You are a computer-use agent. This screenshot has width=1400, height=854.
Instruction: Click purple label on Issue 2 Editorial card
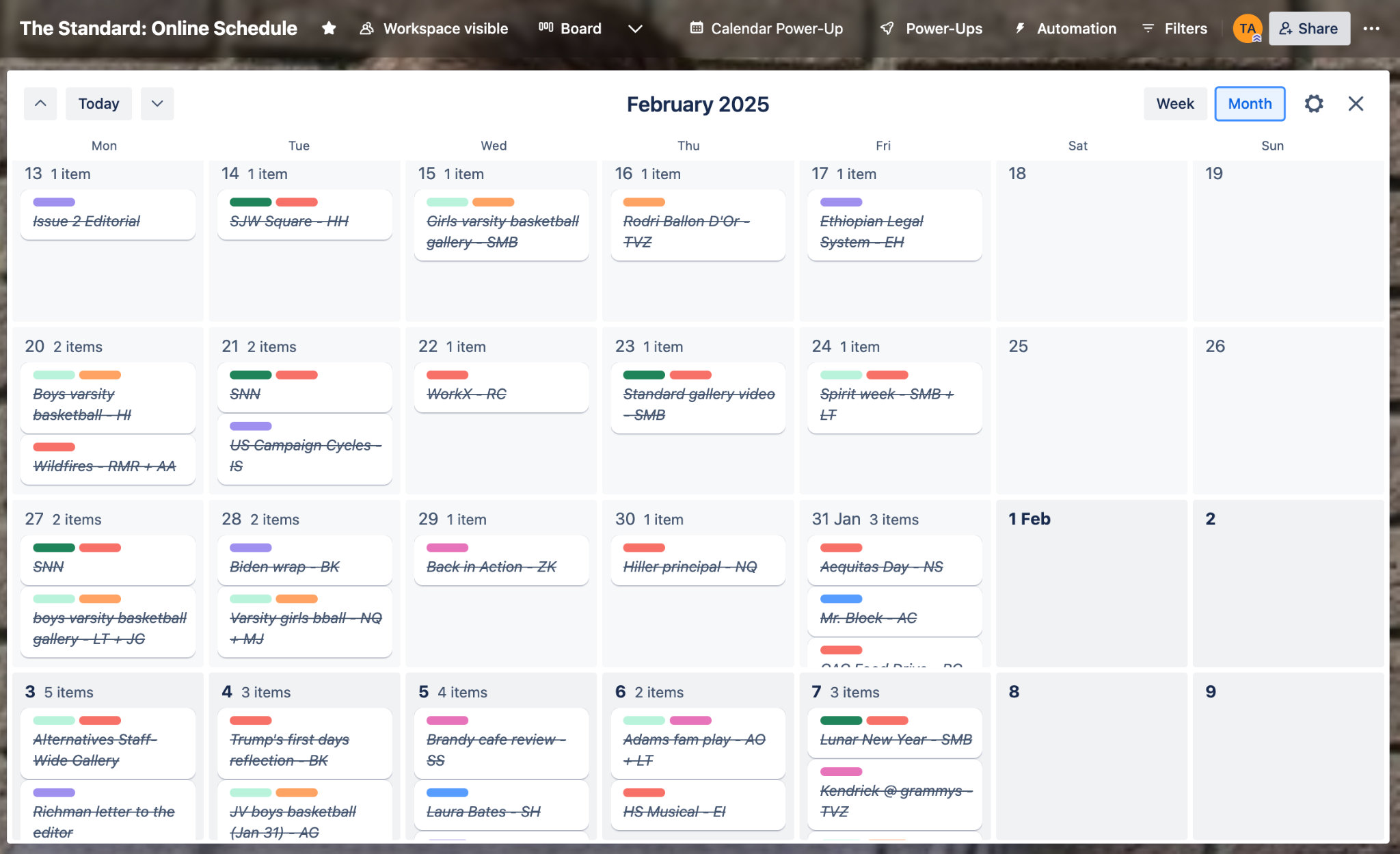(54, 202)
